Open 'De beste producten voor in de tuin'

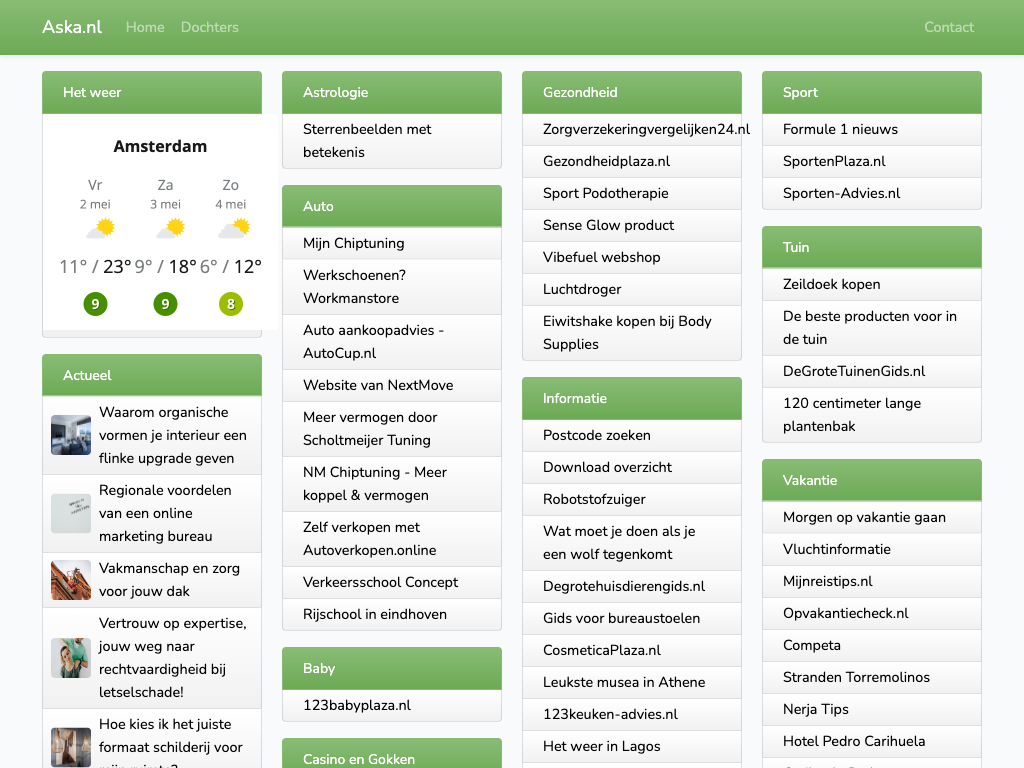[870, 328]
